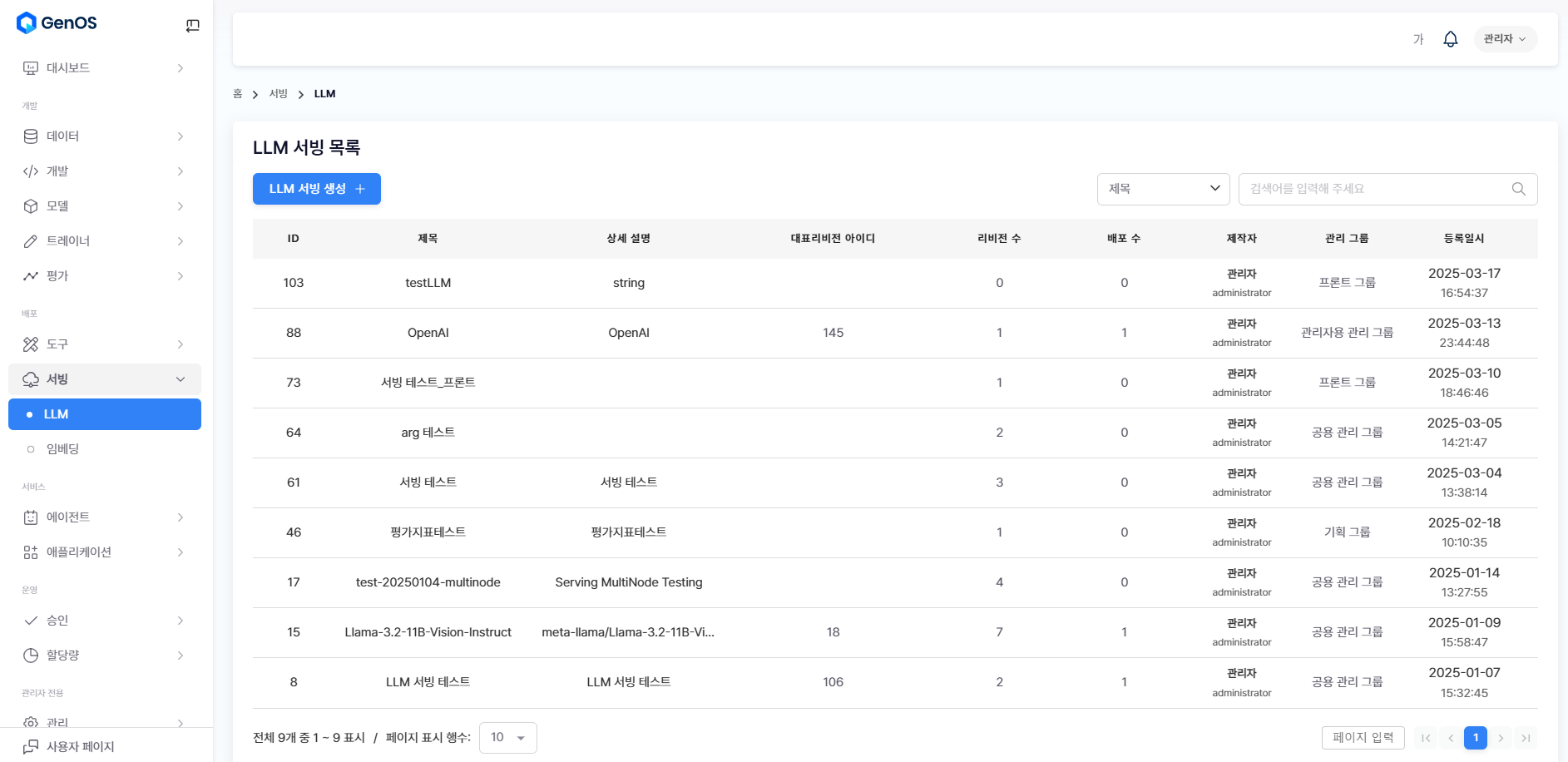Click the font size '가' icon
The image size is (1568, 762).
pos(1418,39)
